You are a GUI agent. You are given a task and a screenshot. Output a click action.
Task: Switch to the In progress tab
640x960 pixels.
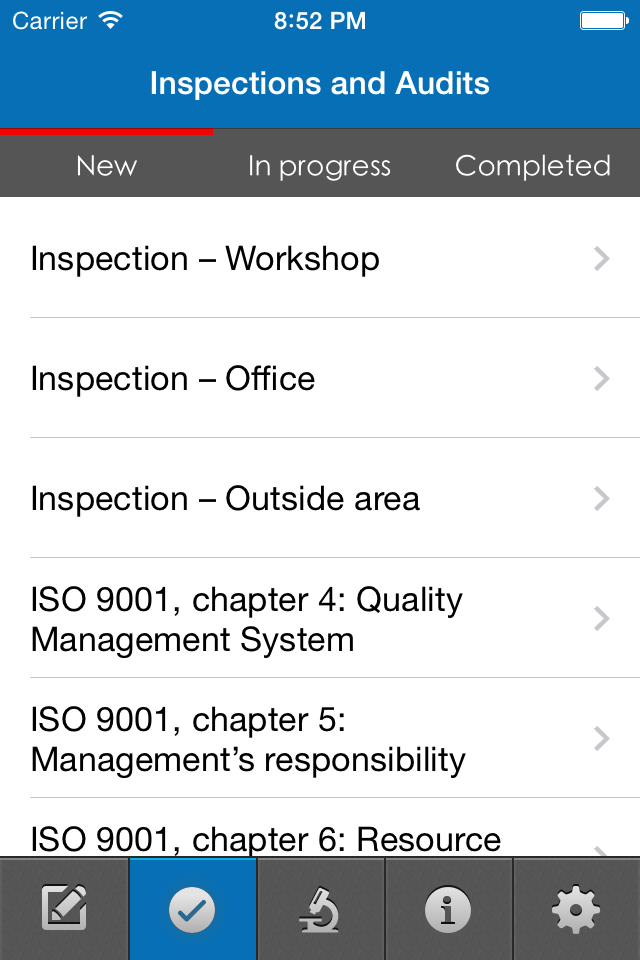pyautogui.click(x=319, y=165)
